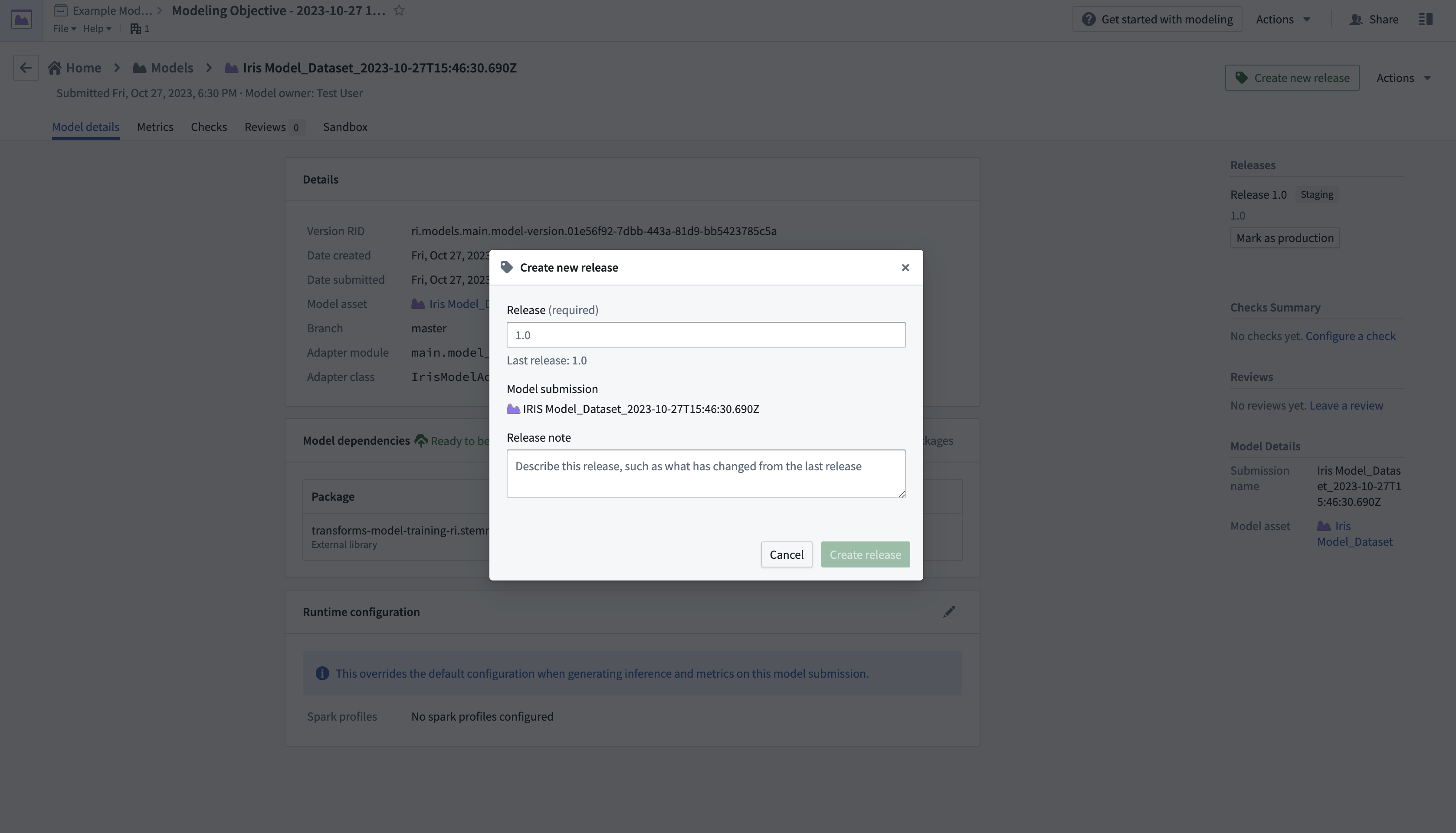Click the edit pencil in Runtime configuration
1456x833 pixels.
[x=949, y=612]
